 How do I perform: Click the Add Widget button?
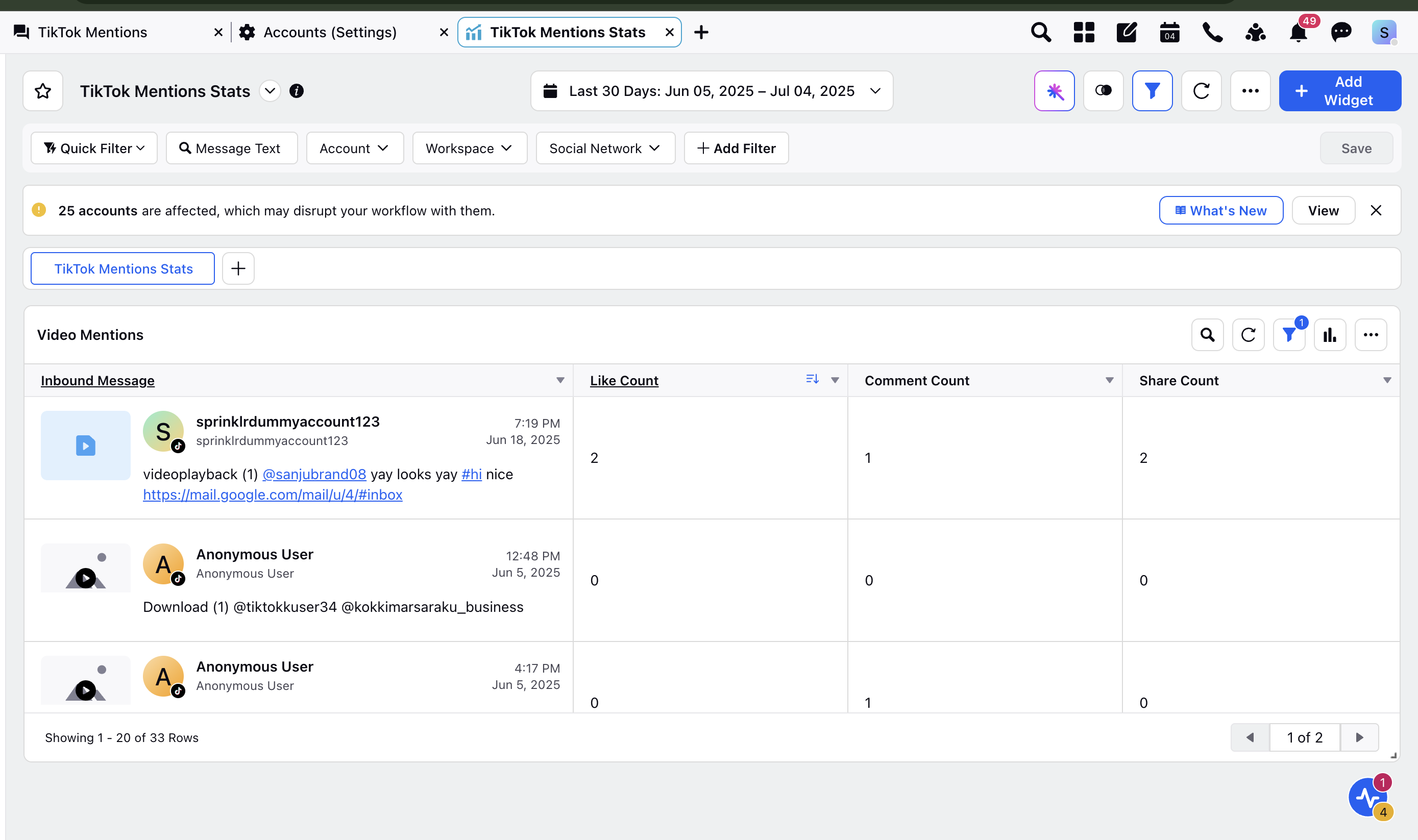pyautogui.click(x=1340, y=90)
